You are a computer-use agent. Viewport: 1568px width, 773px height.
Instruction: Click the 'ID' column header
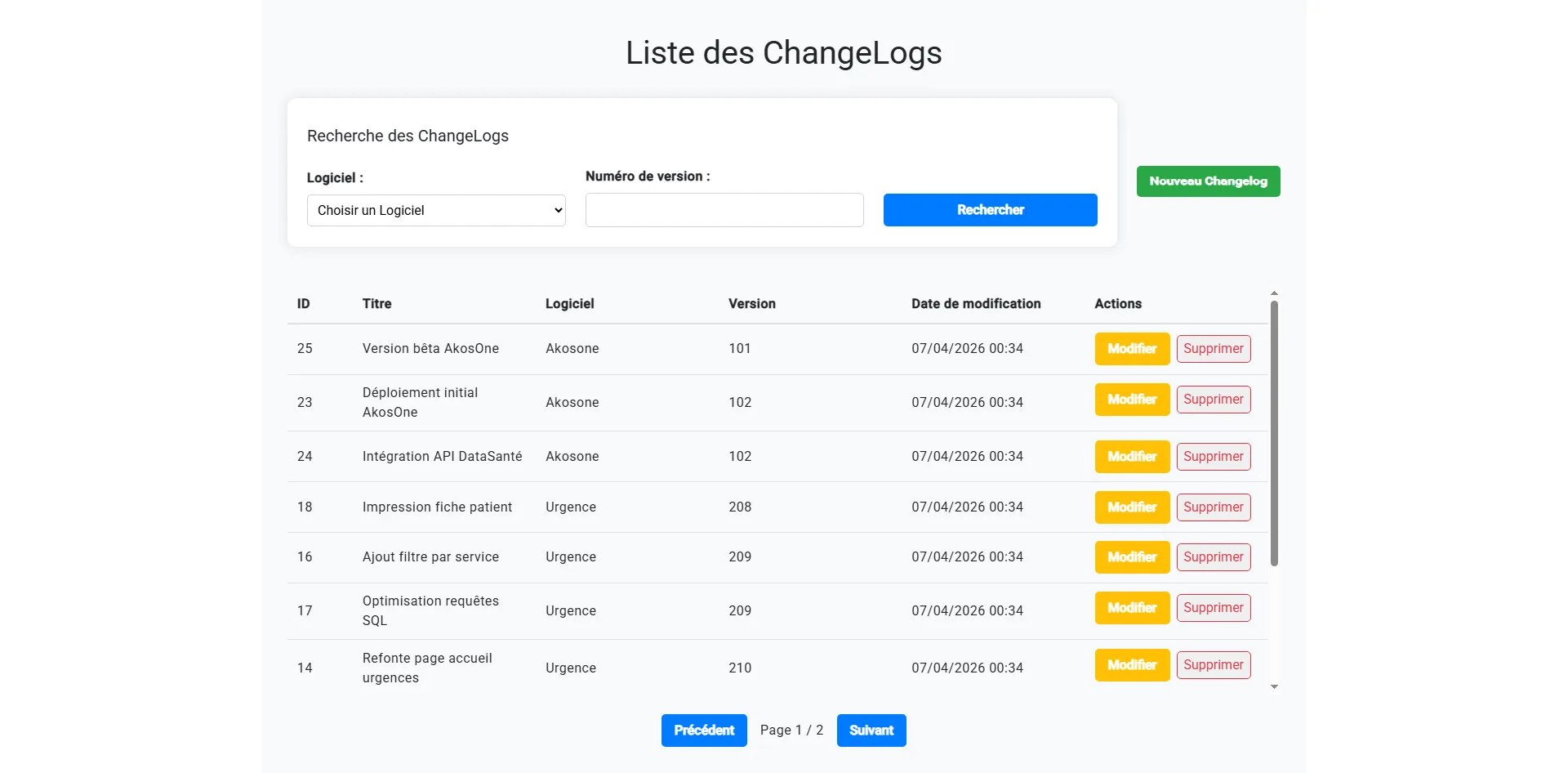point(304,303)
